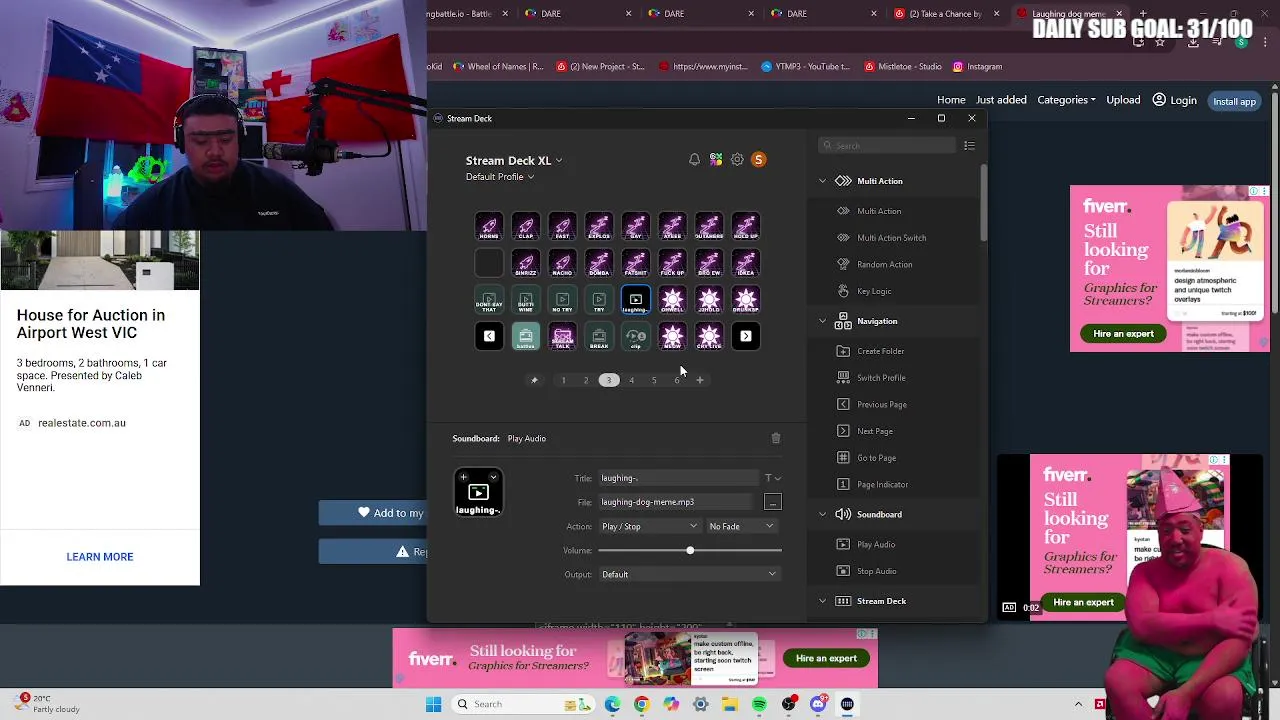Collapse the Soundboard category
This screenshot has height=720, width=1280.
pos(823,514)
